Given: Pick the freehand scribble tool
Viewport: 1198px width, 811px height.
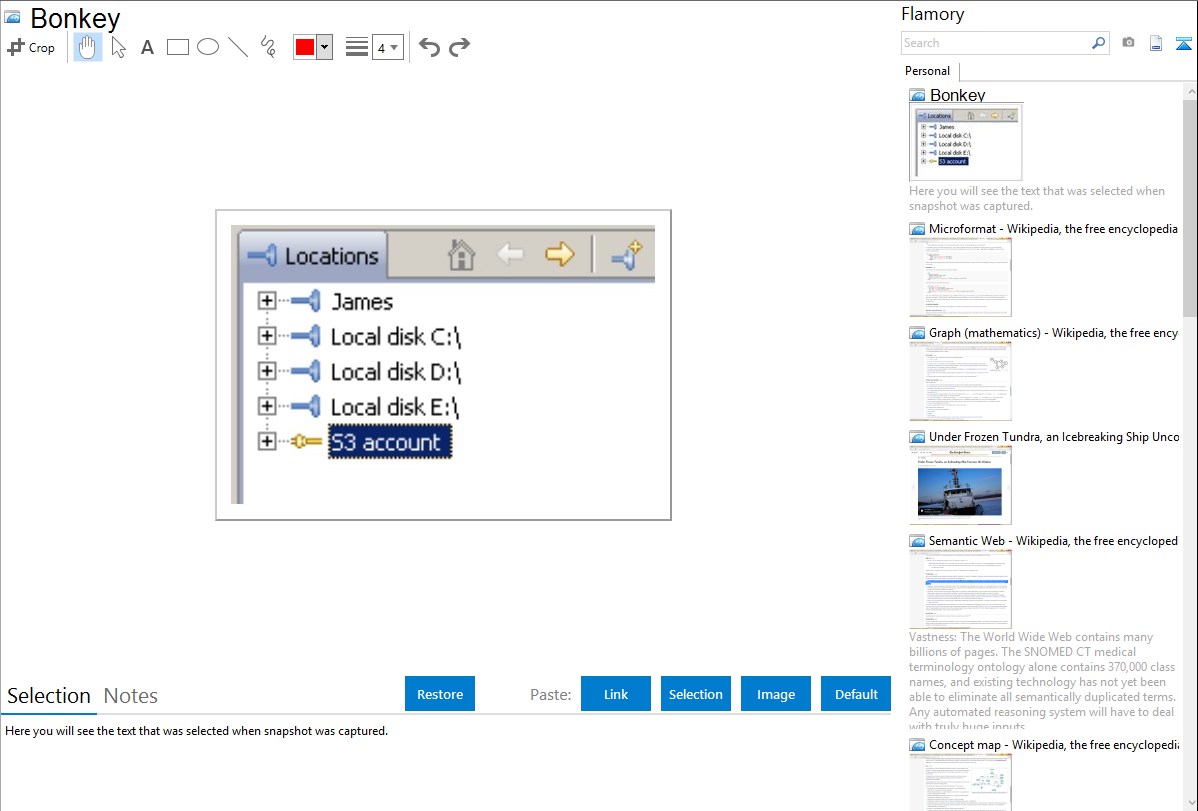Looking at the screenshot, I should point(268,47).
